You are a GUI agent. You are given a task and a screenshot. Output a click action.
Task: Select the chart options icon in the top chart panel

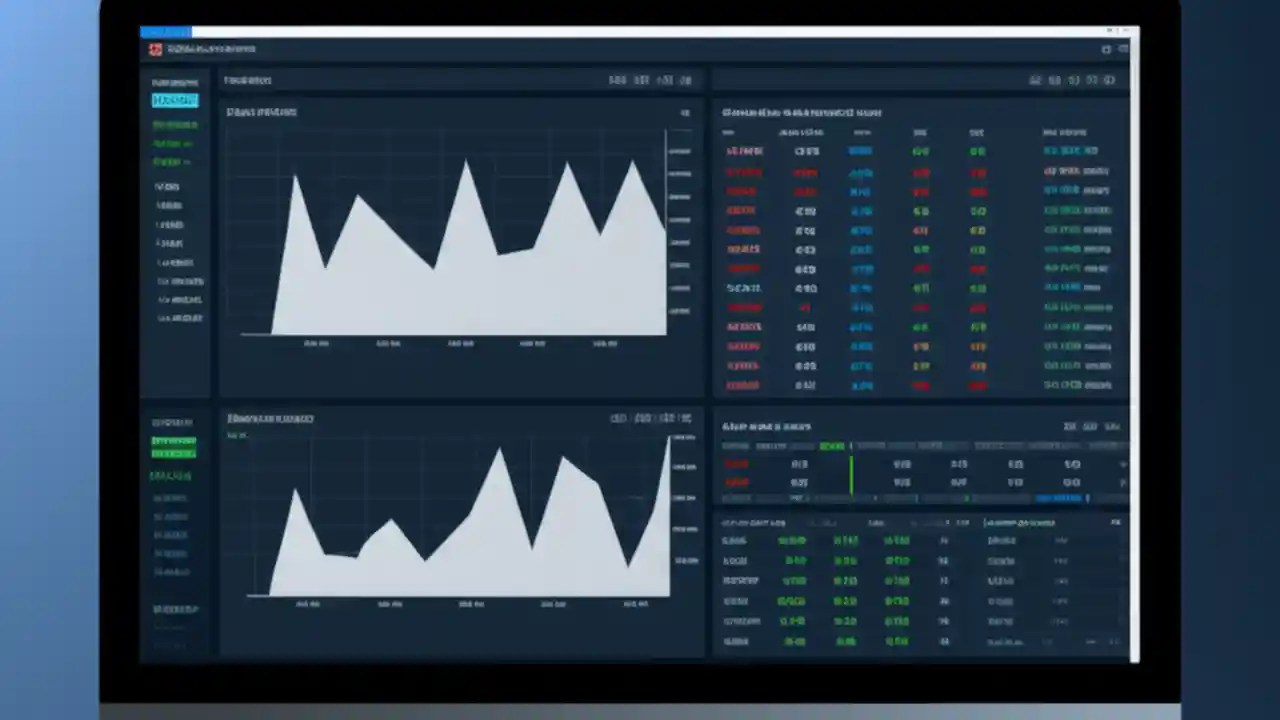[x=685, y=113]
